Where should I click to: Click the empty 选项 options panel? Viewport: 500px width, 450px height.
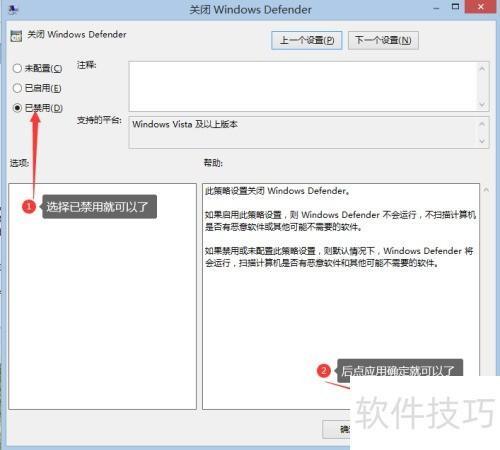(x=103, y=296)
